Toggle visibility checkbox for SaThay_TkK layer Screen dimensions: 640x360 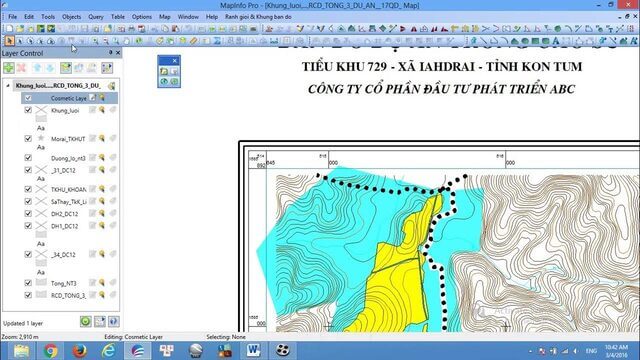pyautogui.click(x=28, y=201)
